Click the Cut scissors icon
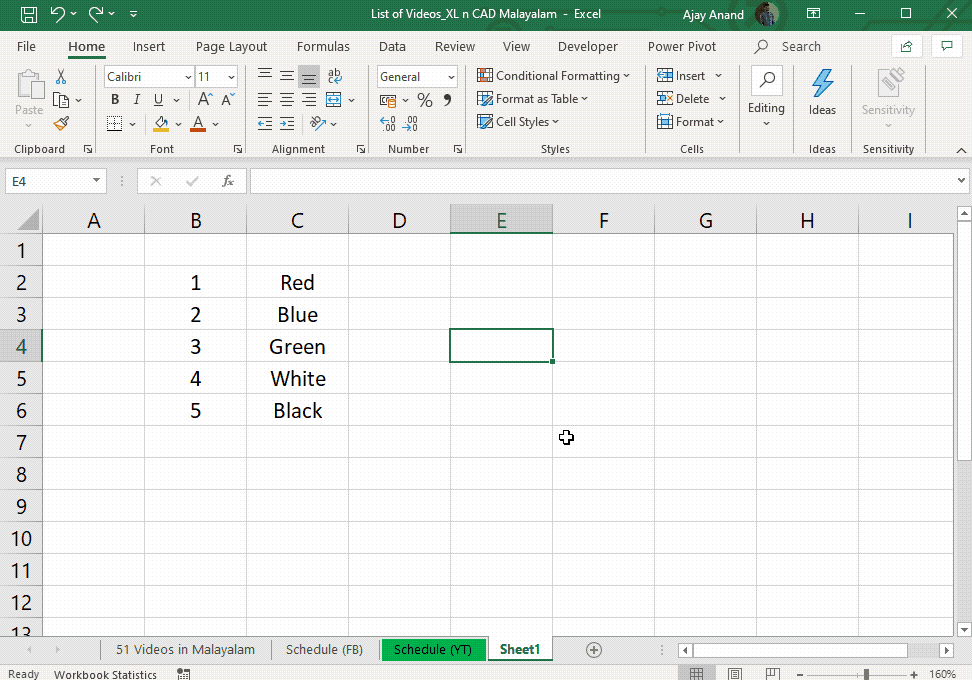The height and width of the screenshot is (680, 972). click(x=61, y=76)
